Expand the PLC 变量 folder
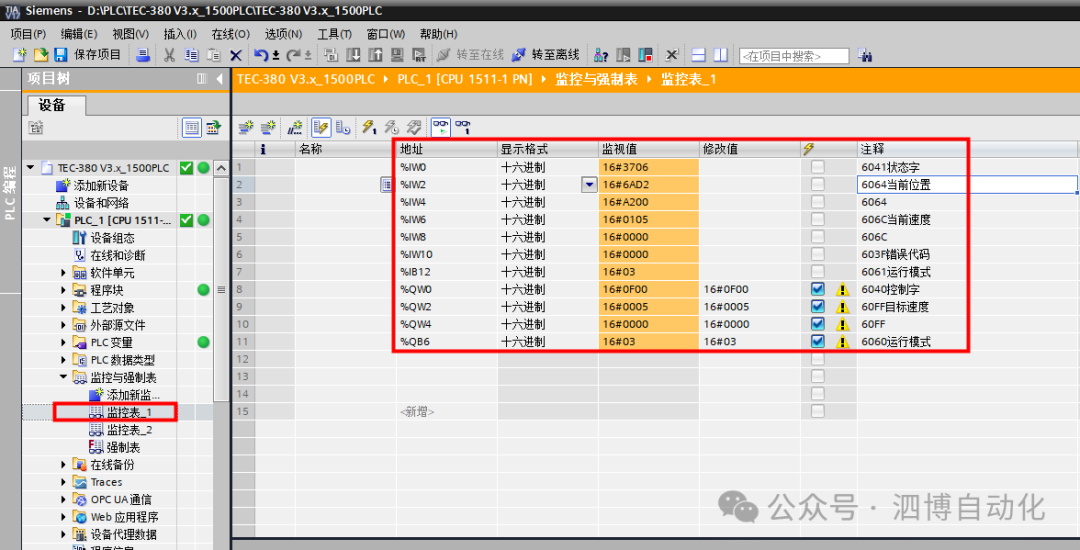 point(63,342)
